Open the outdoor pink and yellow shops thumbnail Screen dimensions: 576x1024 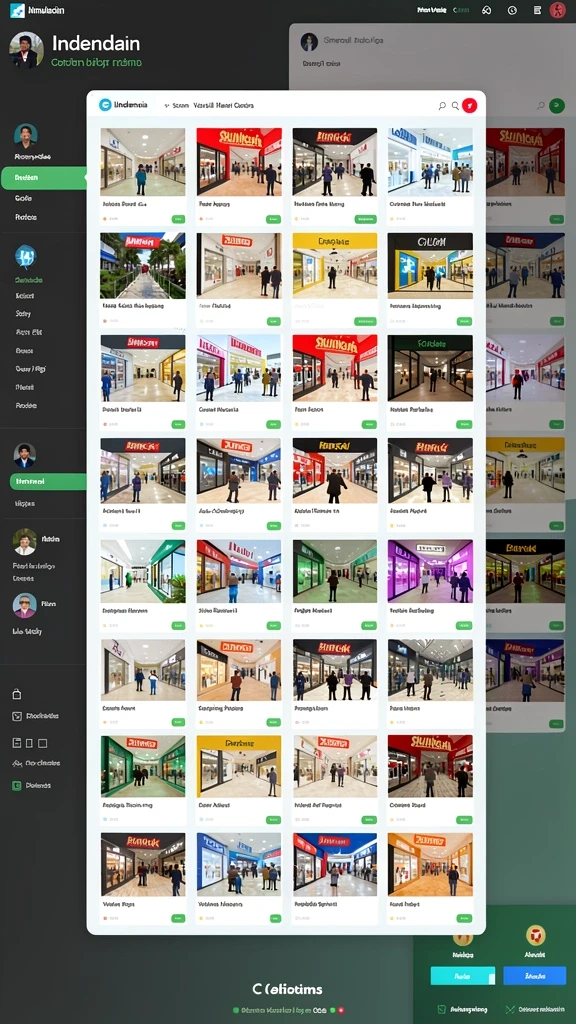click(238, 368)
